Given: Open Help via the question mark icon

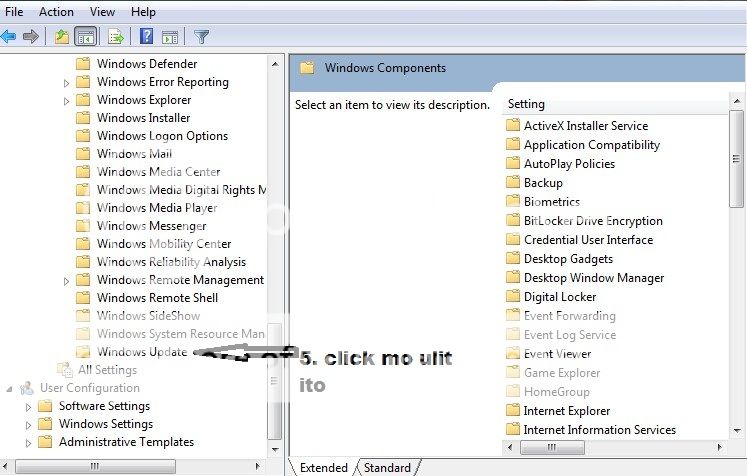Looking at the screenshot, I should [147, 37].
